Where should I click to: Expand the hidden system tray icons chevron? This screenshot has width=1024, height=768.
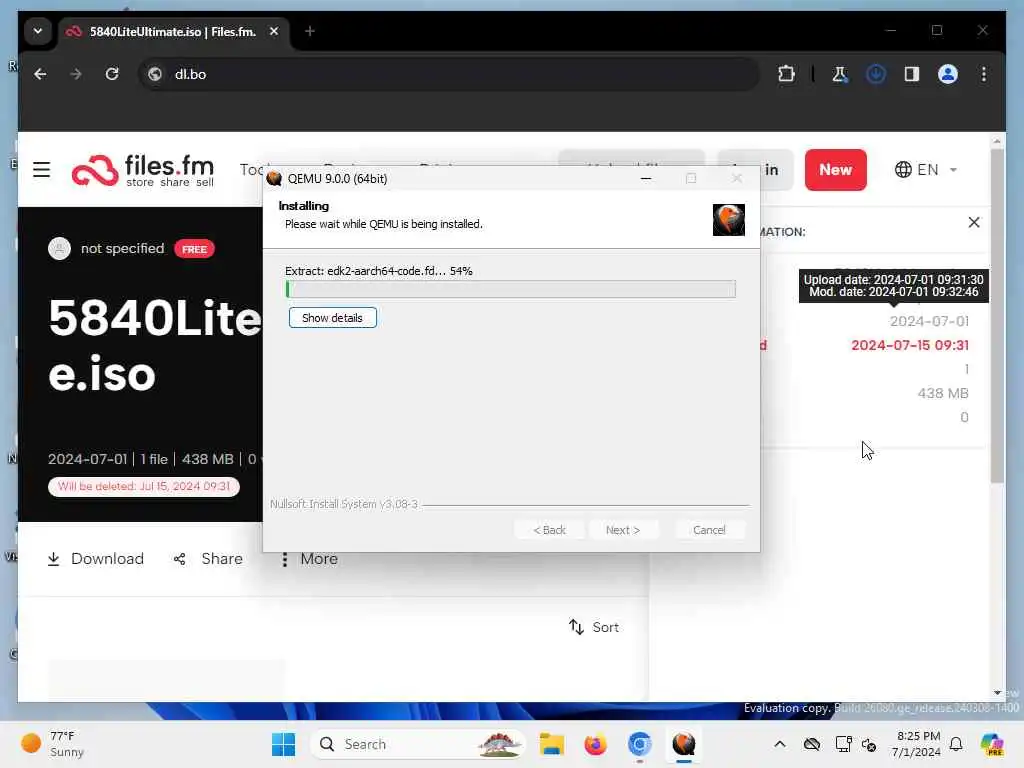(780, 744)
